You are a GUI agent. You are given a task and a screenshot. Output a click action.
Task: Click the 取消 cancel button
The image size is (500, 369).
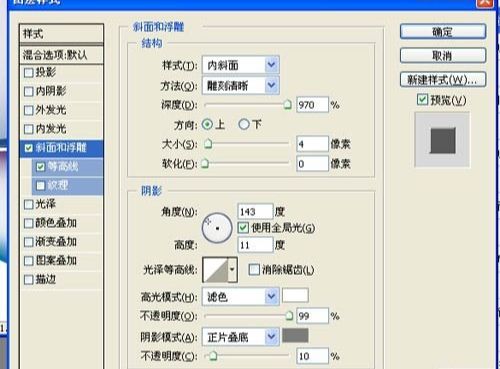(443, 55)
